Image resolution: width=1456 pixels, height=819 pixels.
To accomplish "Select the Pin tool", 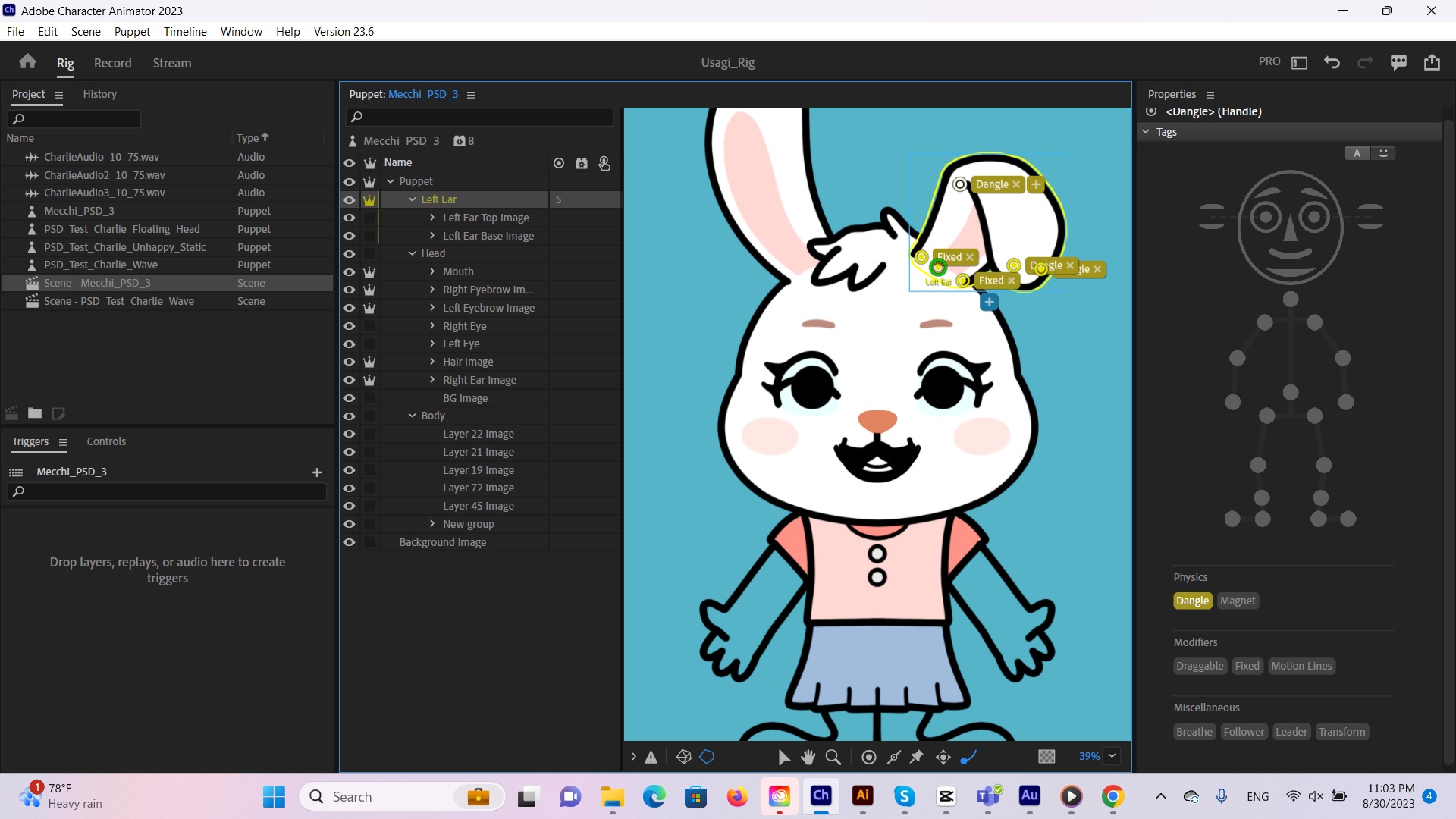I will (917, 757).
